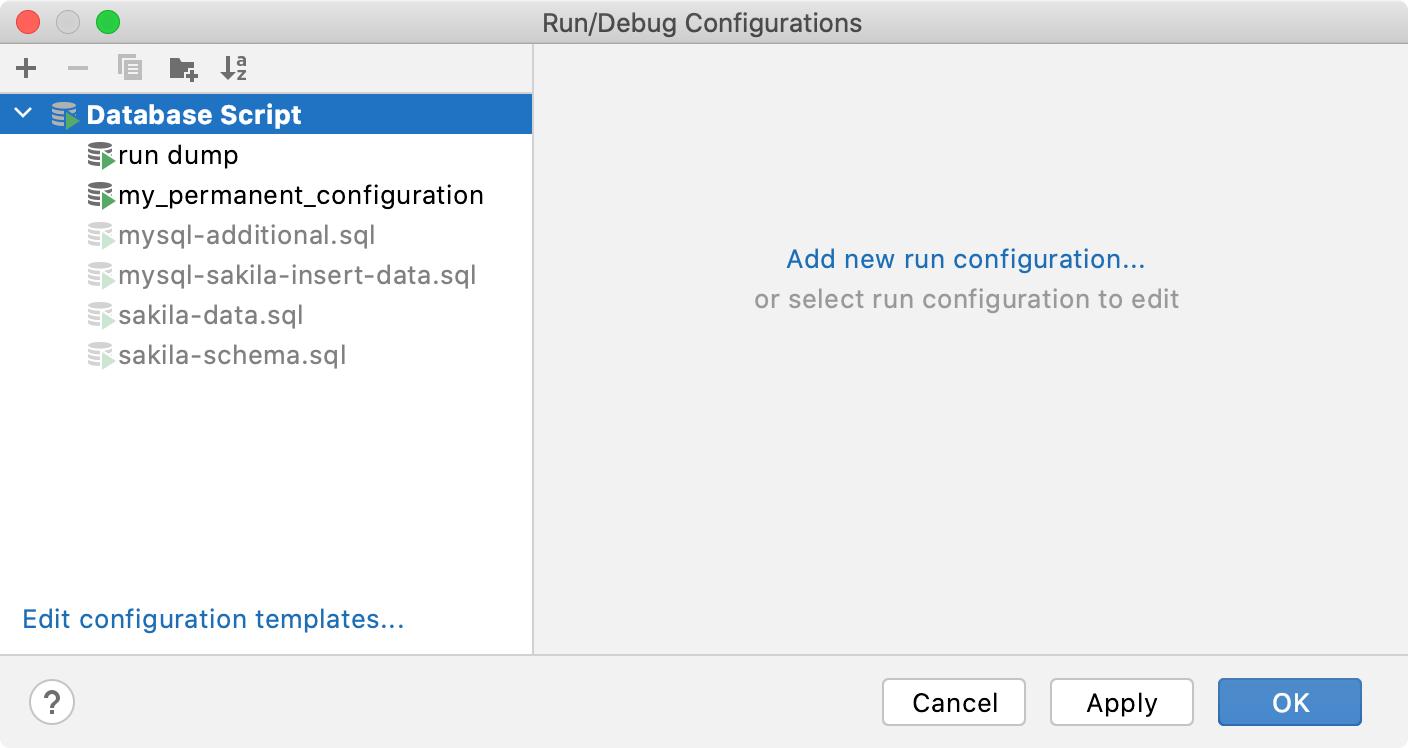This screenshot has width=1408, height=748.
Task: Select the mysql-additional.sql configuration
Action: coord(246,235)
